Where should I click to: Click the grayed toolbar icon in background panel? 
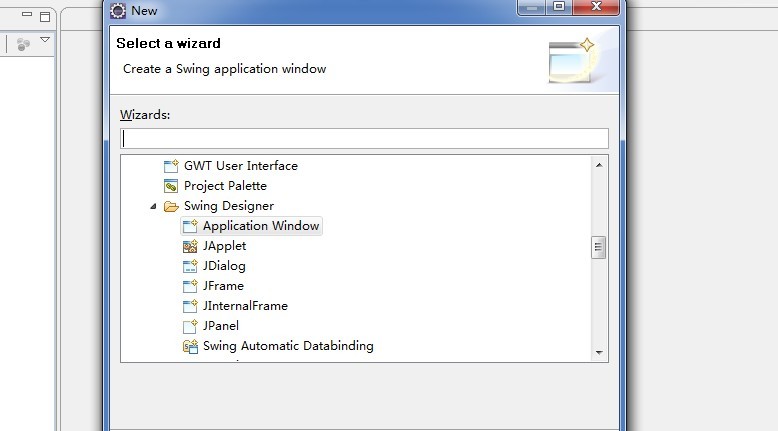tap(23, 44)
